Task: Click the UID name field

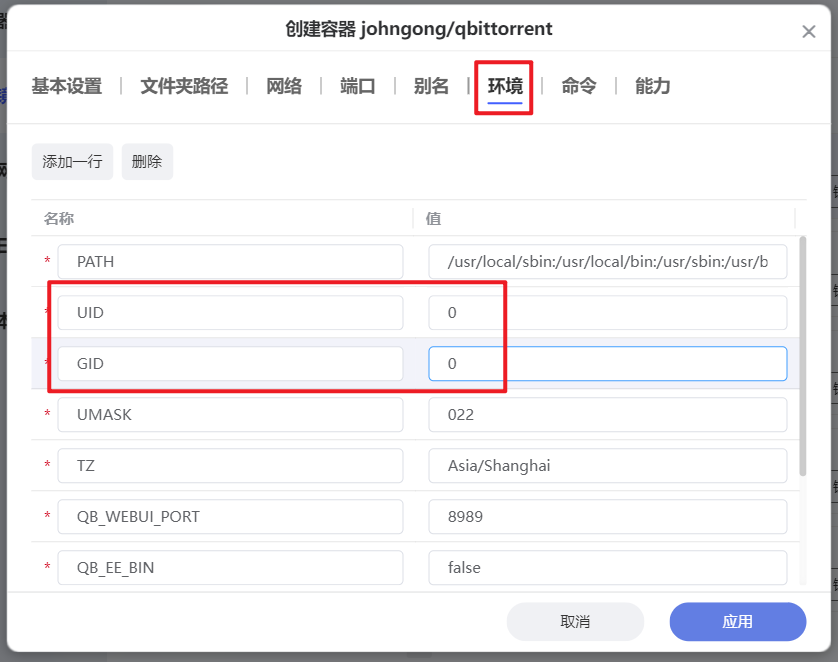Action: tap(230, 313)
